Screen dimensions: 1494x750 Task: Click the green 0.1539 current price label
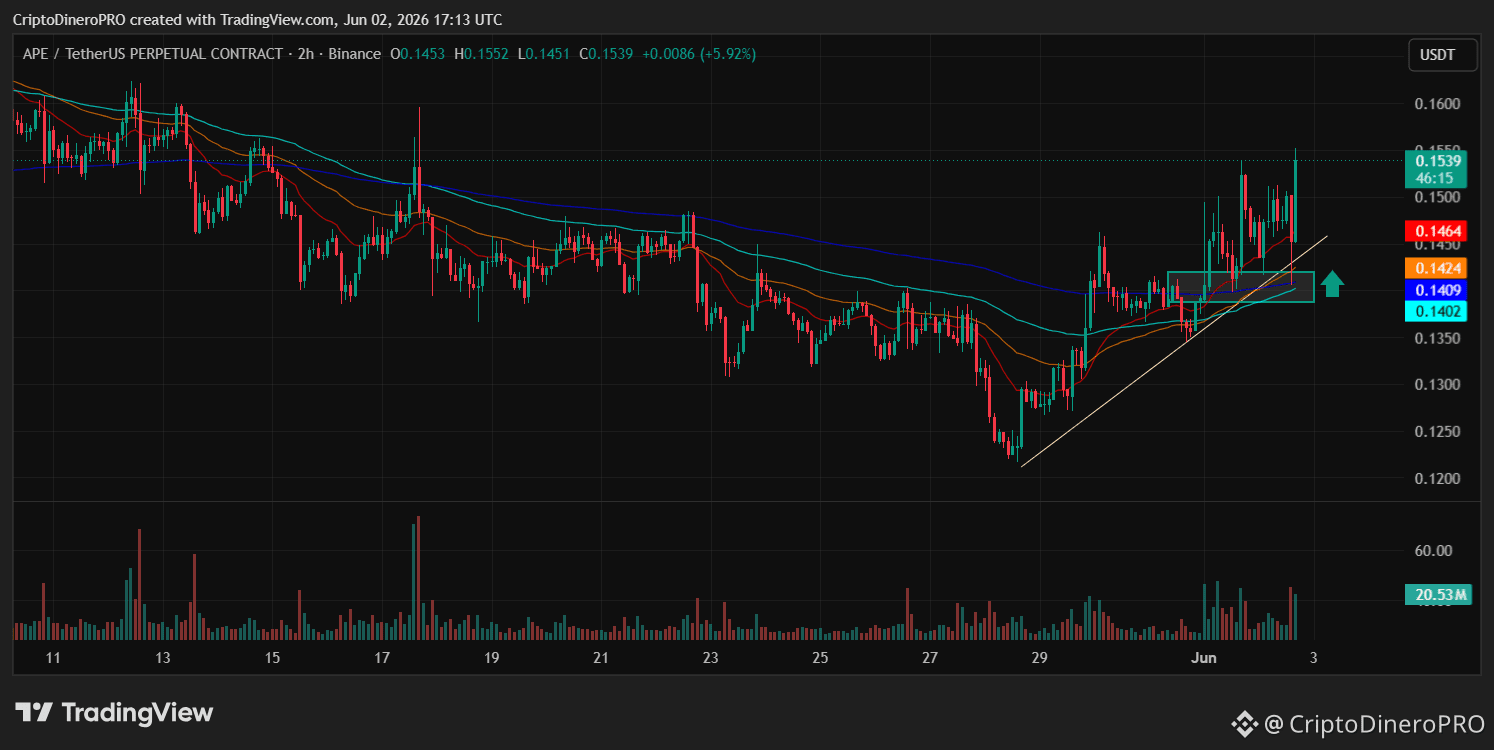(1436, 169)
